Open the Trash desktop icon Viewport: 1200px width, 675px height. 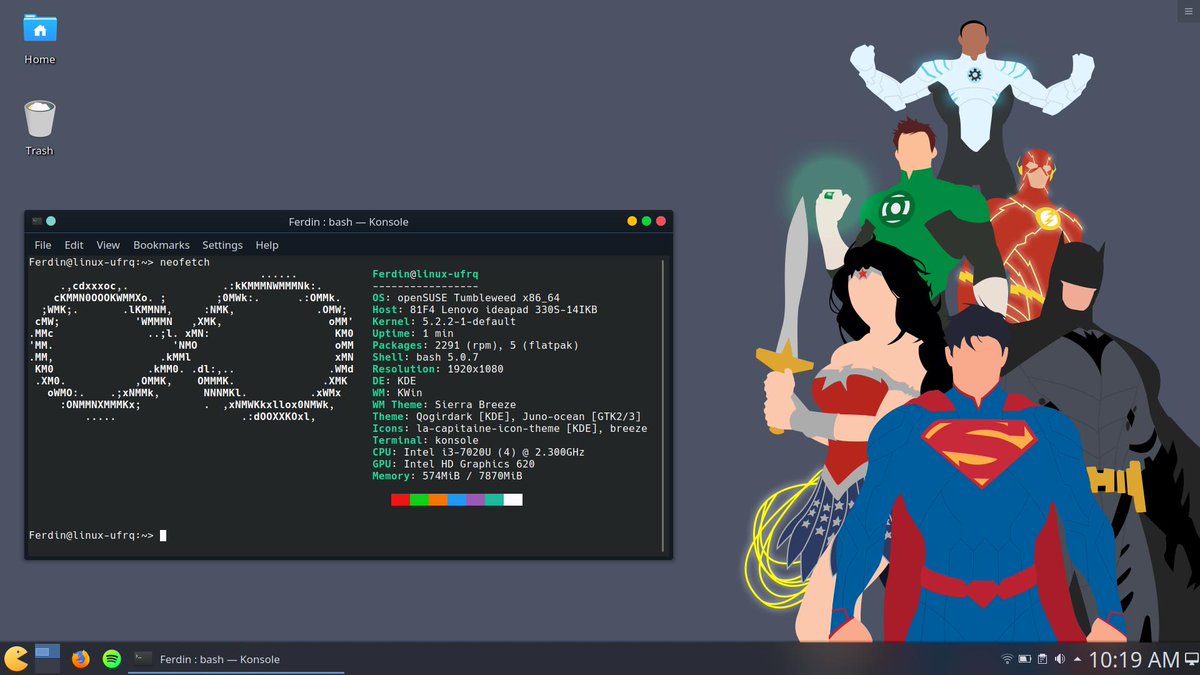pos(40,128)
